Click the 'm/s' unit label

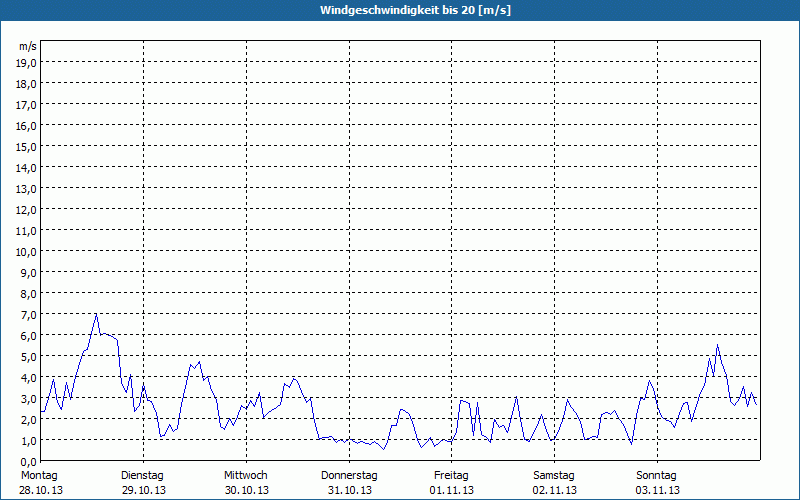[x=28, y=46]
